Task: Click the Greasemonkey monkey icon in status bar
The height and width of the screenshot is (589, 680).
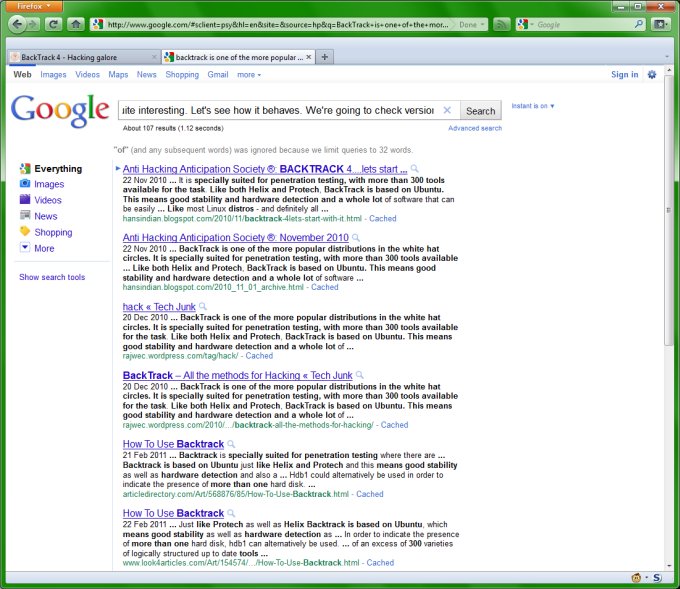Action: tap(636, 578)
